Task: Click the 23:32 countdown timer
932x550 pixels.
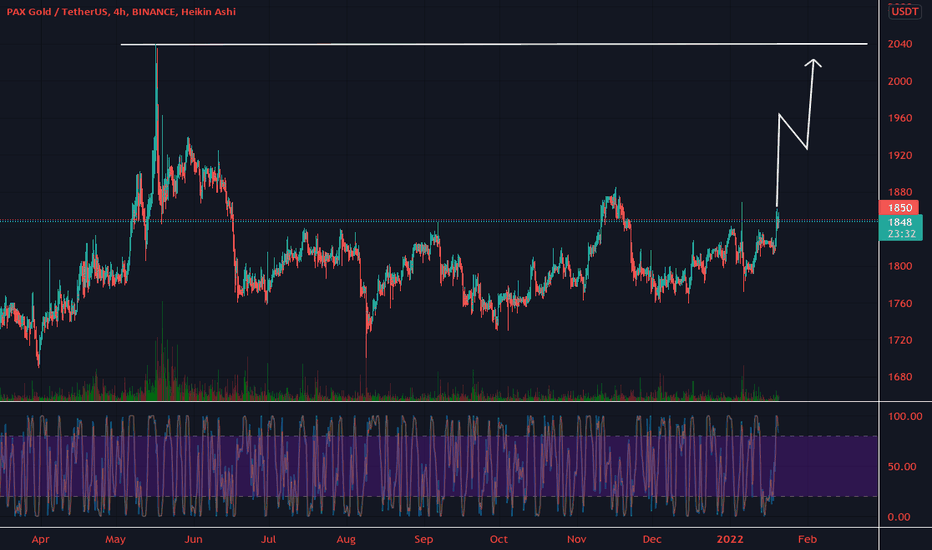Action: 901,234
